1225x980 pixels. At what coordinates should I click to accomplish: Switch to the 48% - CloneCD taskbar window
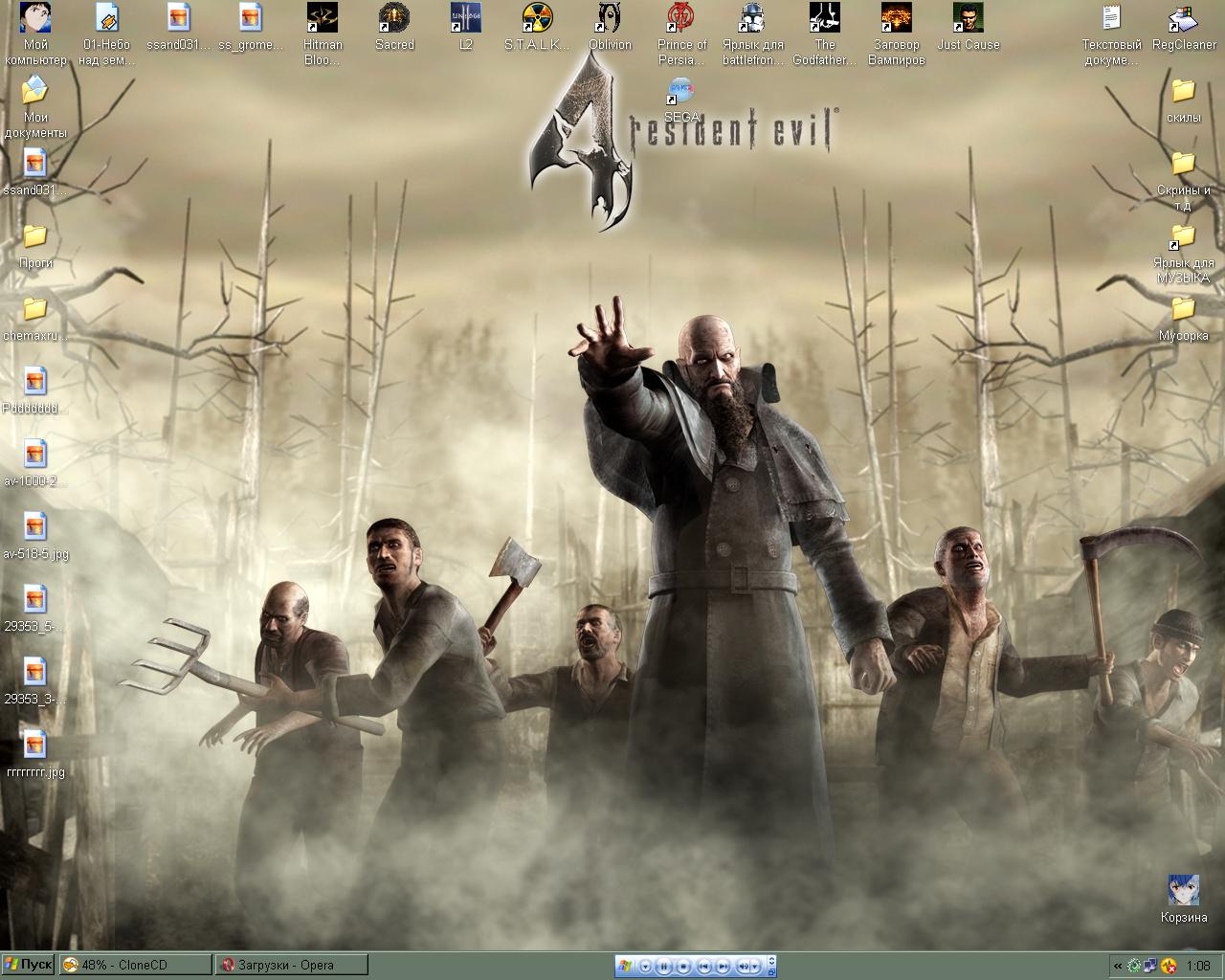pos(135,965)
